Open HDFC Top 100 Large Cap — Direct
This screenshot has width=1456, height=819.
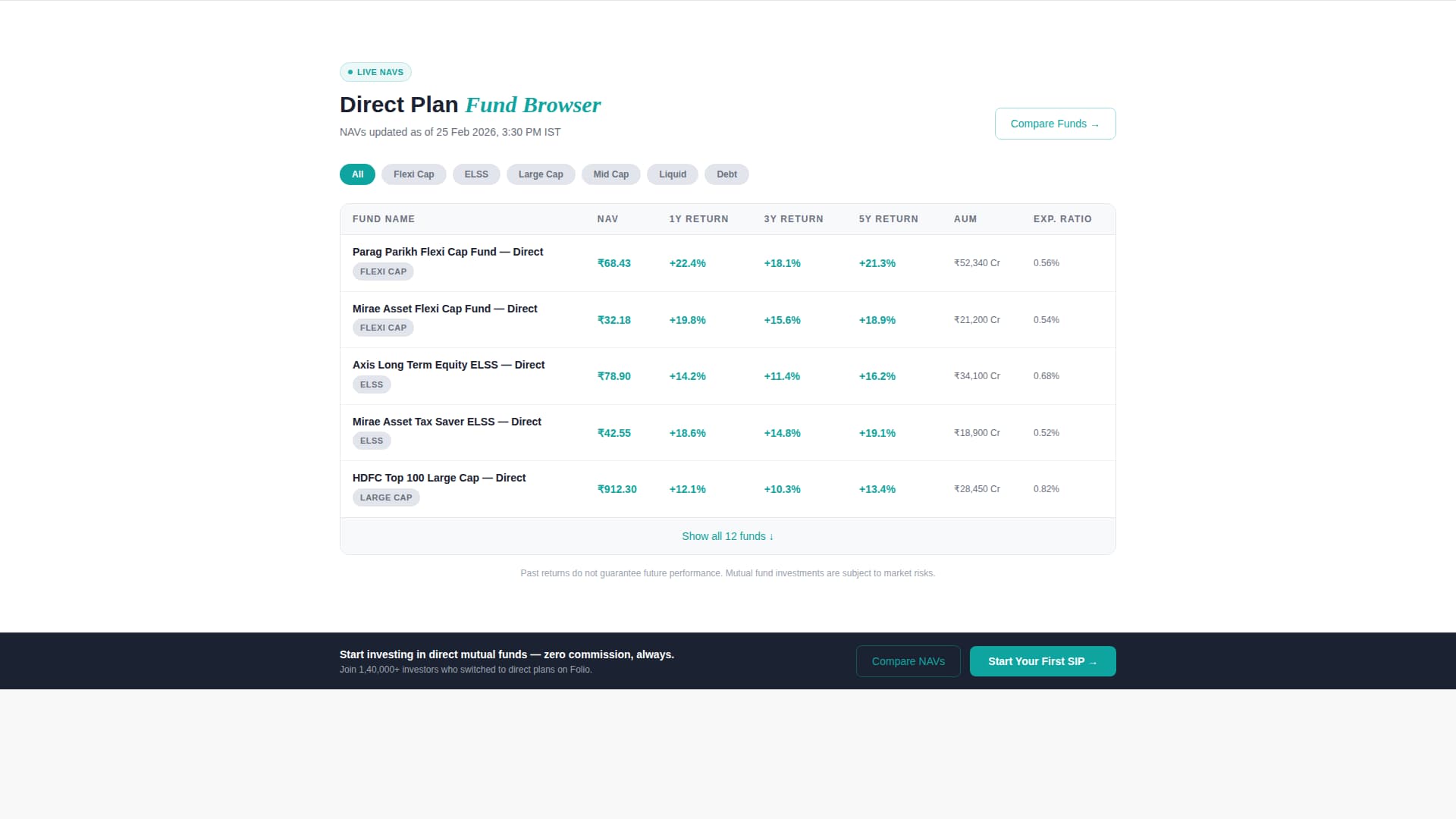click(439, 478)
